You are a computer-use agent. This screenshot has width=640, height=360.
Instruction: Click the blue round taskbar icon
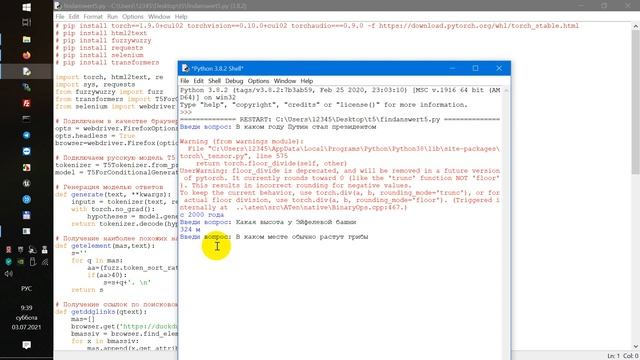pos(27,199)
